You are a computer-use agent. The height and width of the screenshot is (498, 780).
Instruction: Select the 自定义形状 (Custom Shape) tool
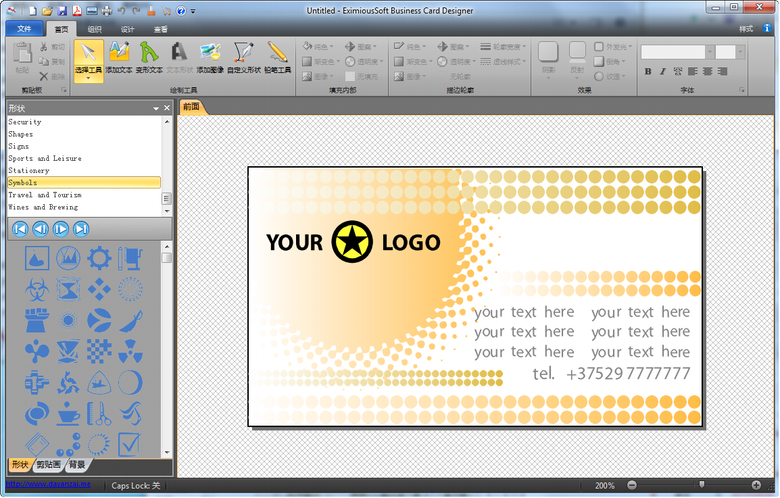243,56
